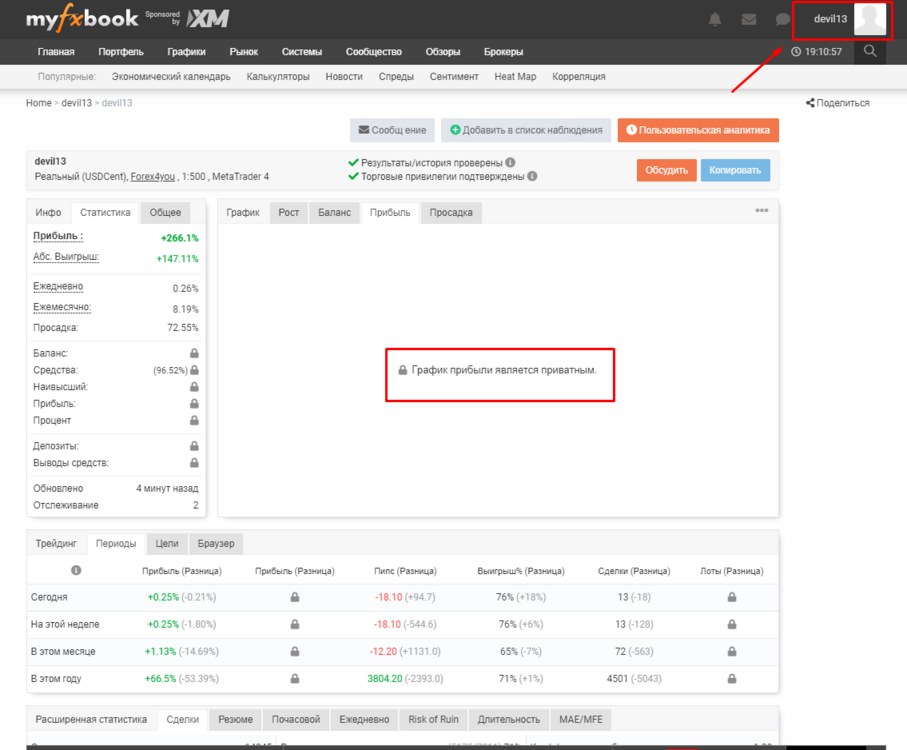This screenshot has height=750, width=907.
Task: Switch to the Рост chart tab
Action: point(289,212)
